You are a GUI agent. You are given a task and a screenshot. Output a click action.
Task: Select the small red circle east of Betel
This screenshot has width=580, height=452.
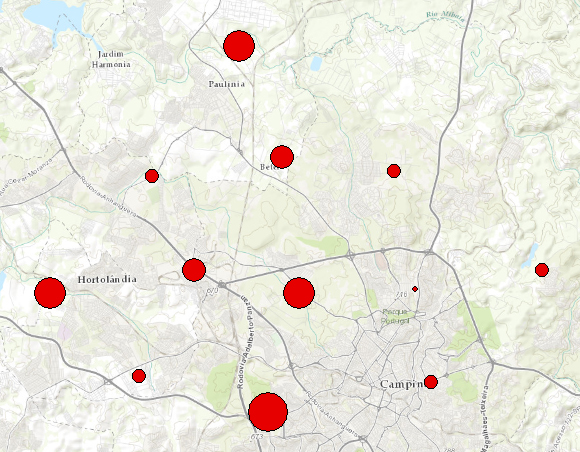click(x=394, y=171)
